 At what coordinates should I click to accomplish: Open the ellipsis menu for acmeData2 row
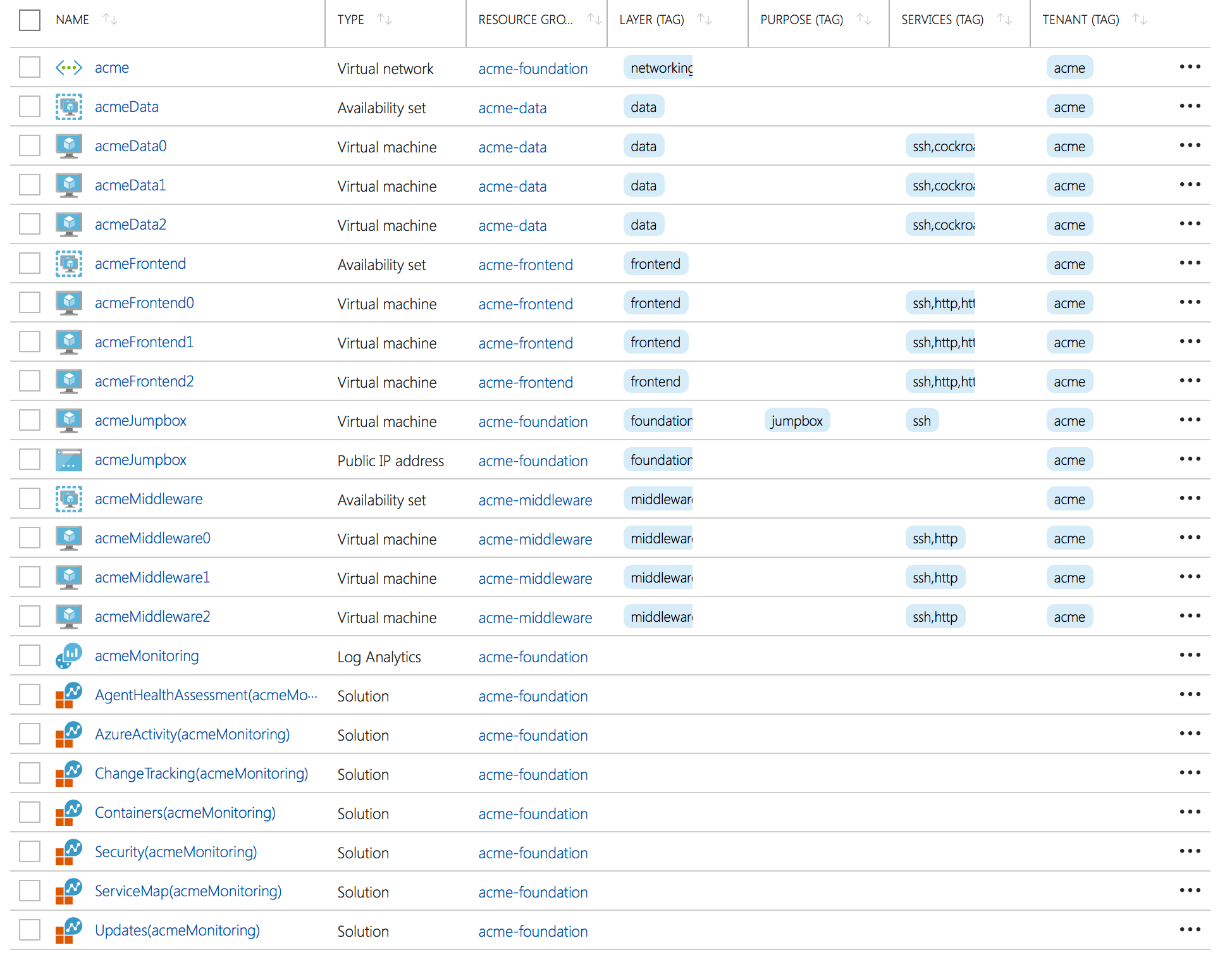(1190, 225)
